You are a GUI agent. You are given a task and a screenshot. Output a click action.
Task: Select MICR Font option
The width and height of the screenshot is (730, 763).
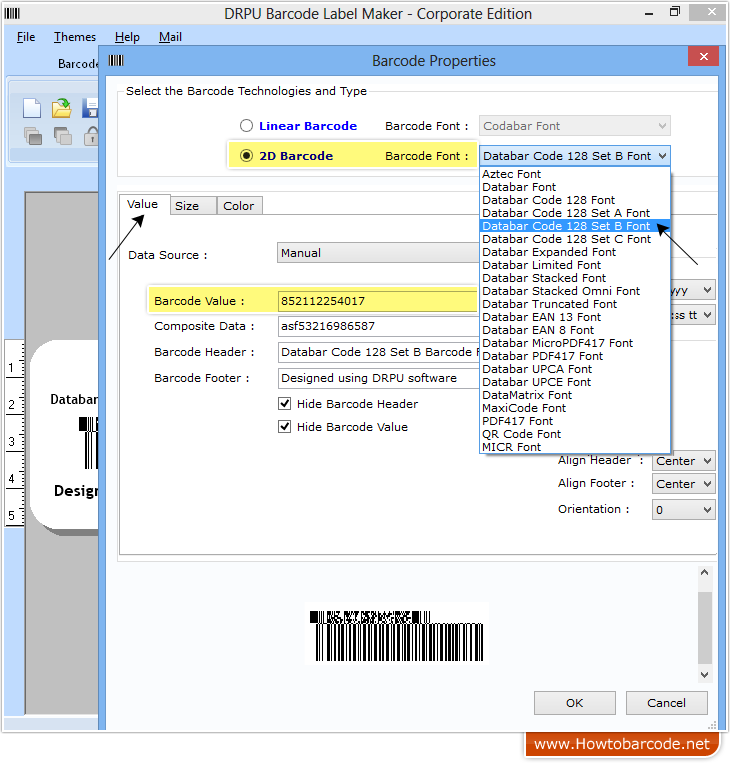[574, 447]
